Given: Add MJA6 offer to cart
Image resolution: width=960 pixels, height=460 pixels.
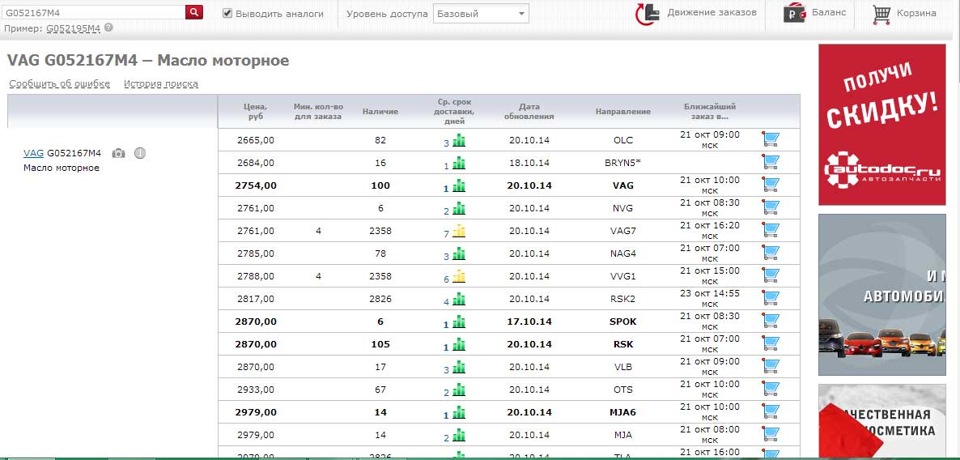Looking at the screenshot, I should [x=770, y=412].
